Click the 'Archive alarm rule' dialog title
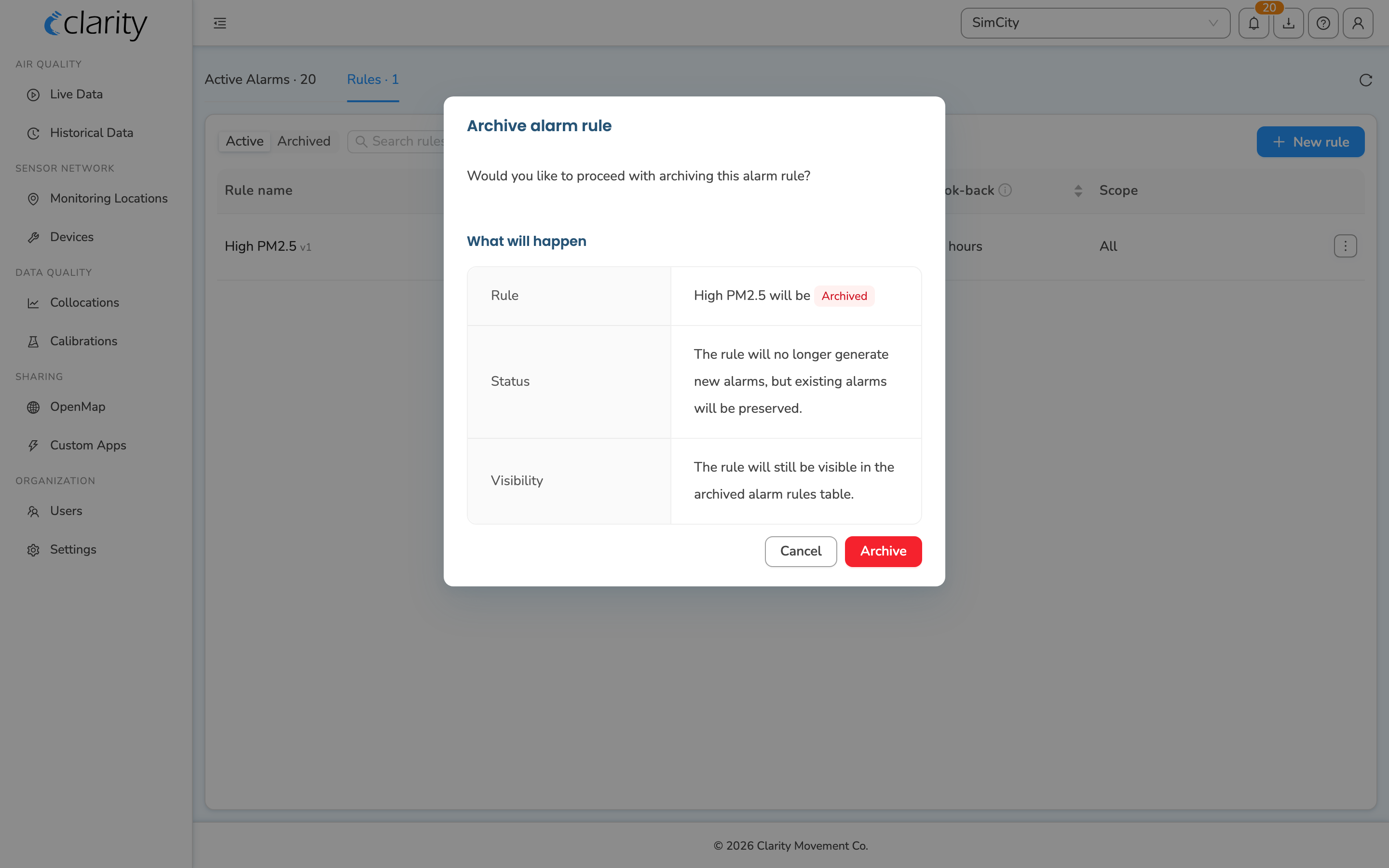 pos(539,126)
